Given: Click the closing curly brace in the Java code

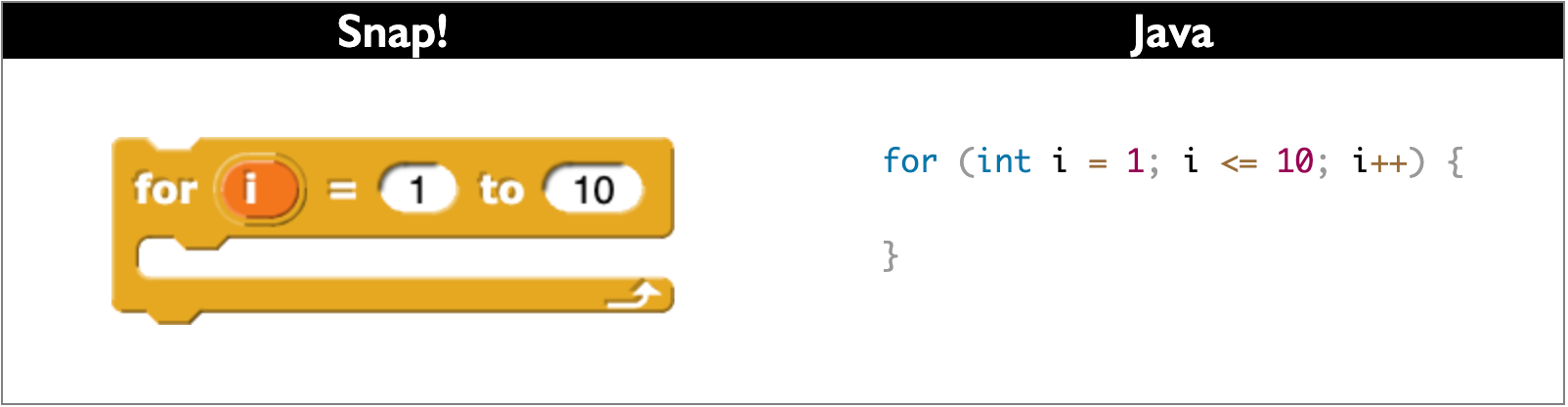Looking at the screenshot, I should pos(890,255).
